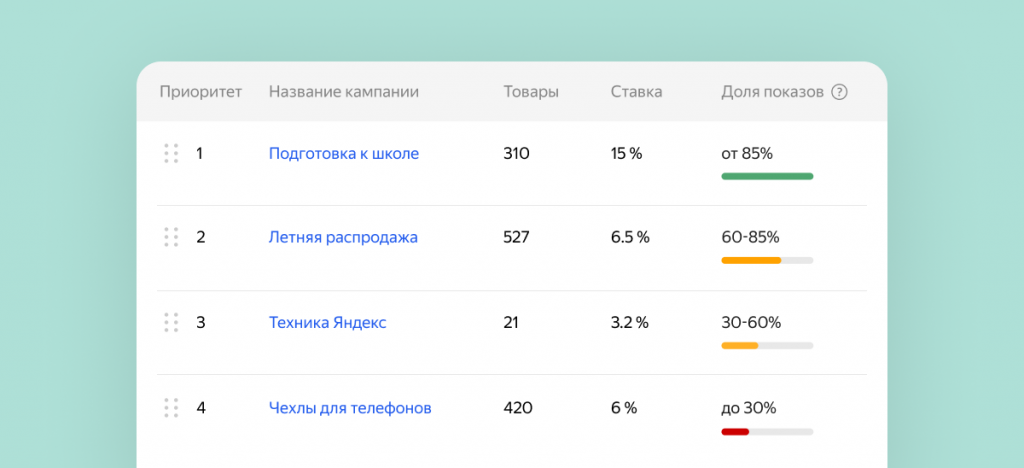Click the Название кампании column header
This screenshot has height=468, width=1024.
coord(344,92)
